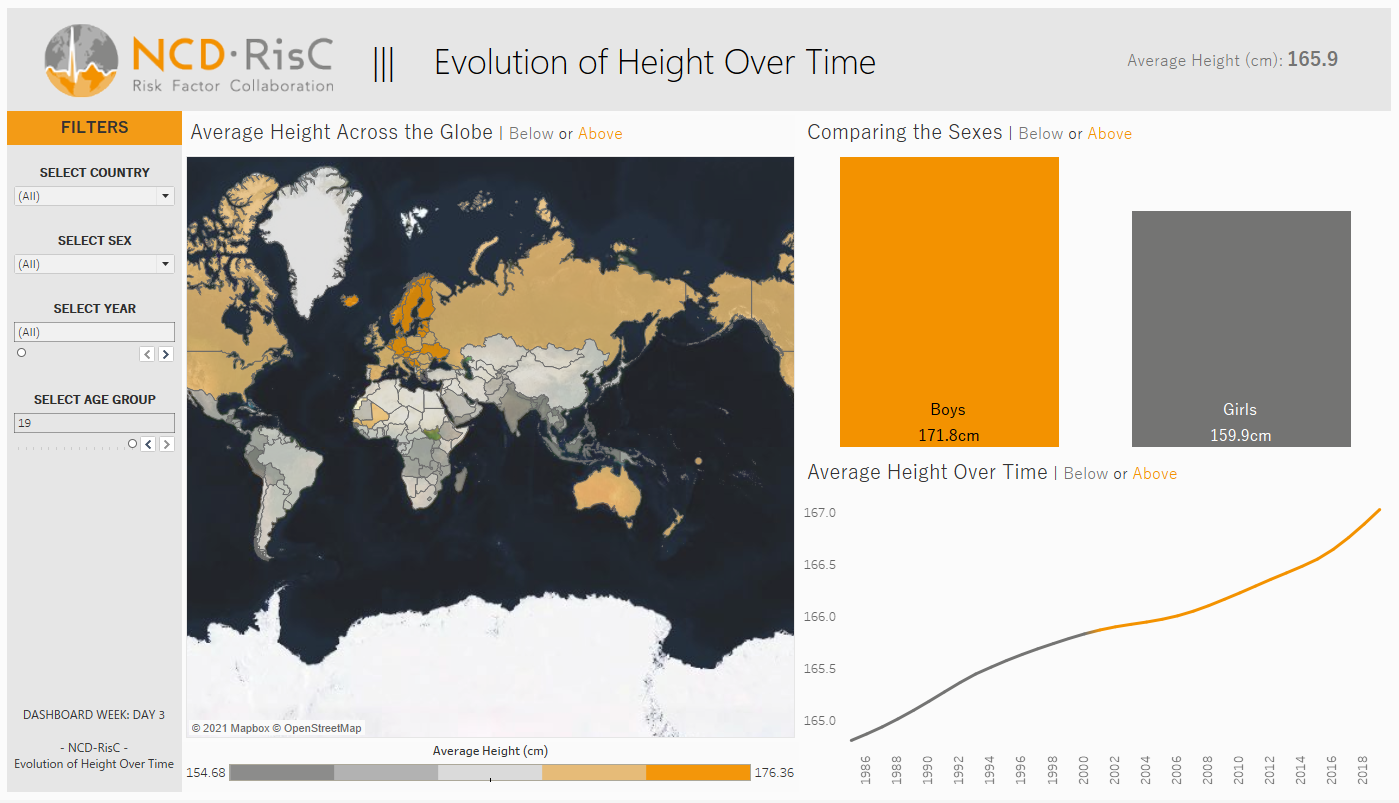Click the 'SELECT AGE GROUP' filter label

(95, 400)
